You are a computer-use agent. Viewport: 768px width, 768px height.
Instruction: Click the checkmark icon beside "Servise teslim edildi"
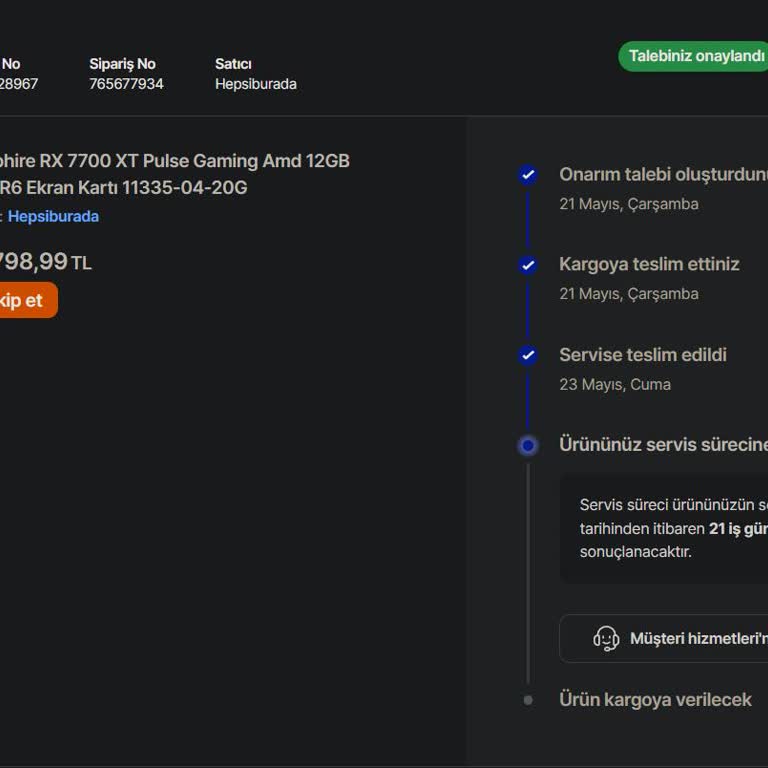point(528,355)
